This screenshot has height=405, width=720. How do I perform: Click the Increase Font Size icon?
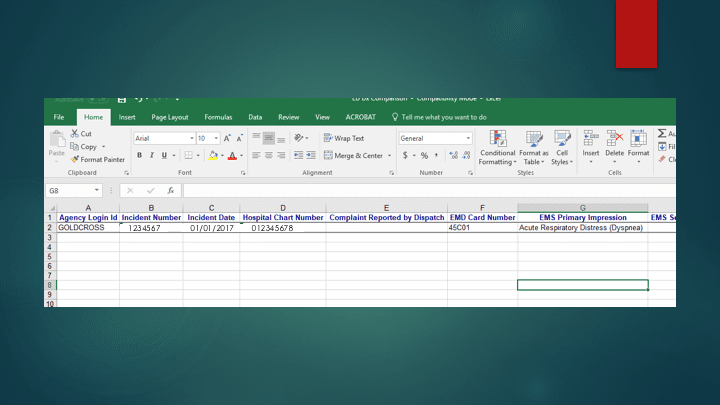(227, 138)
